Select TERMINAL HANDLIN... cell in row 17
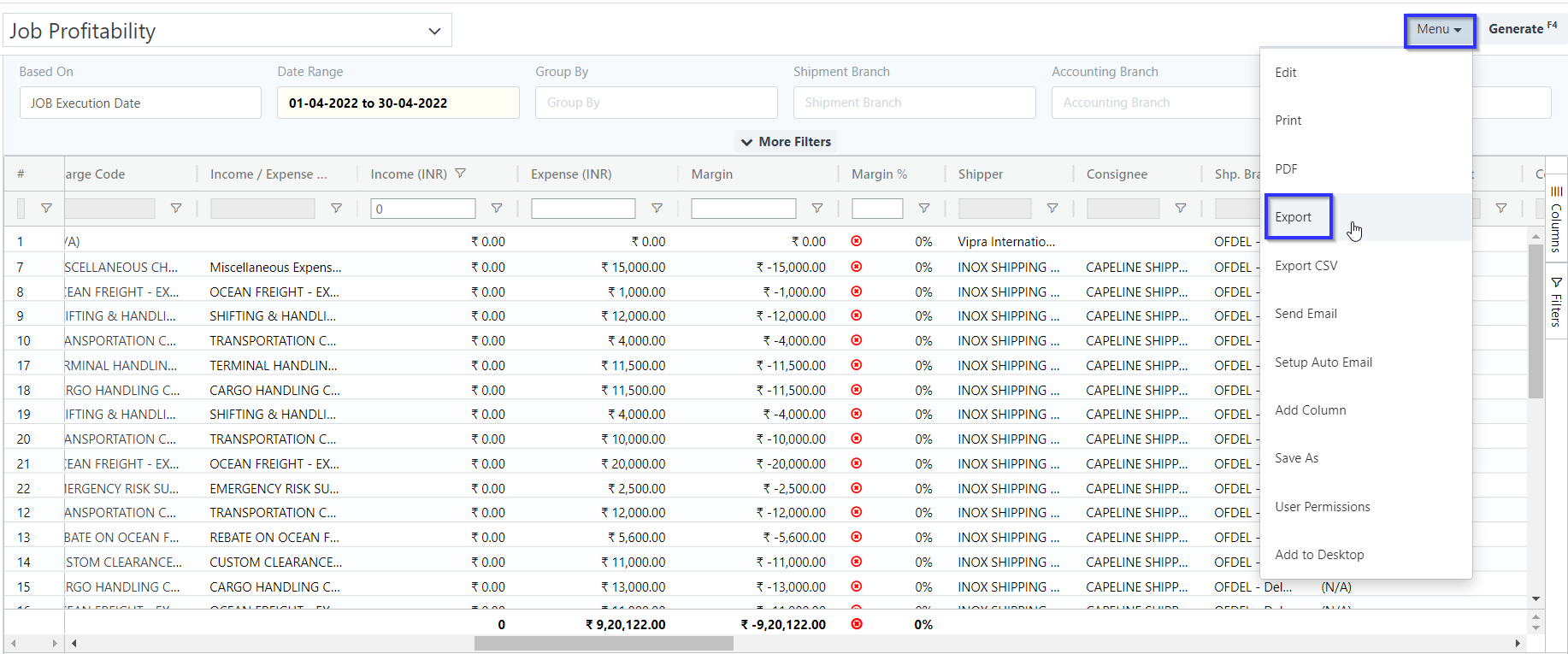This screenshot has height=654, width=1568. (274, 366)
